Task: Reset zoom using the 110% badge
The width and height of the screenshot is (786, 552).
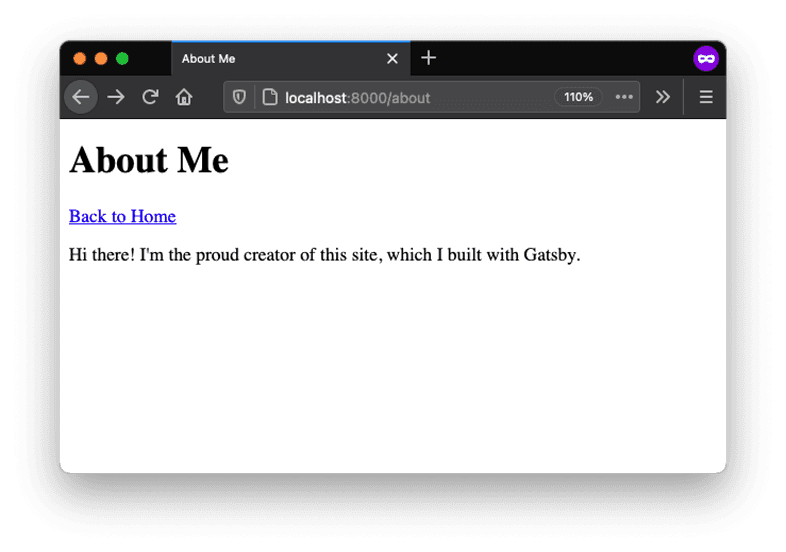Action: coord(578,97)
